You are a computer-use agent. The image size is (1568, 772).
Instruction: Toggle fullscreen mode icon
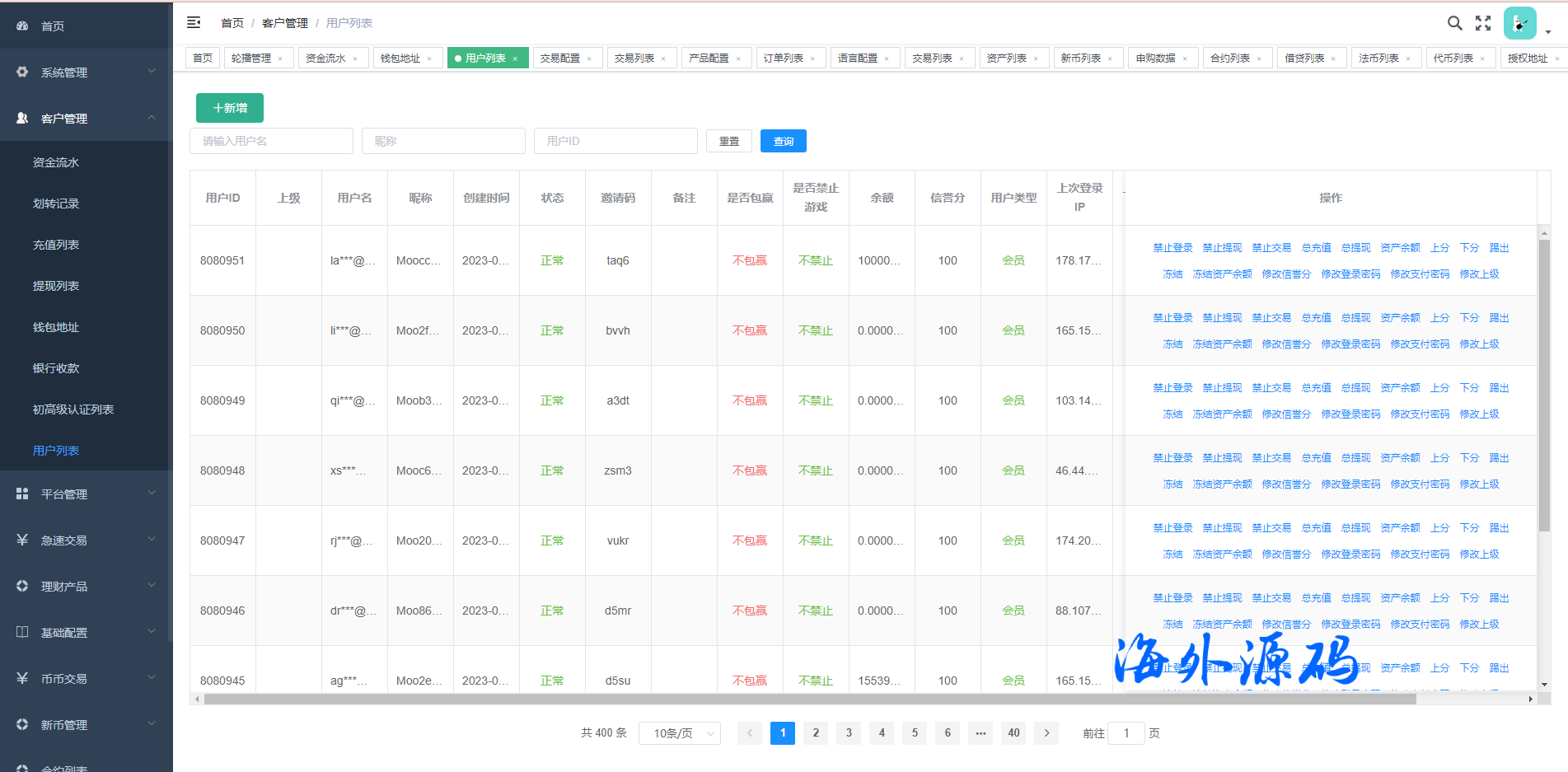pos(1483,23)
